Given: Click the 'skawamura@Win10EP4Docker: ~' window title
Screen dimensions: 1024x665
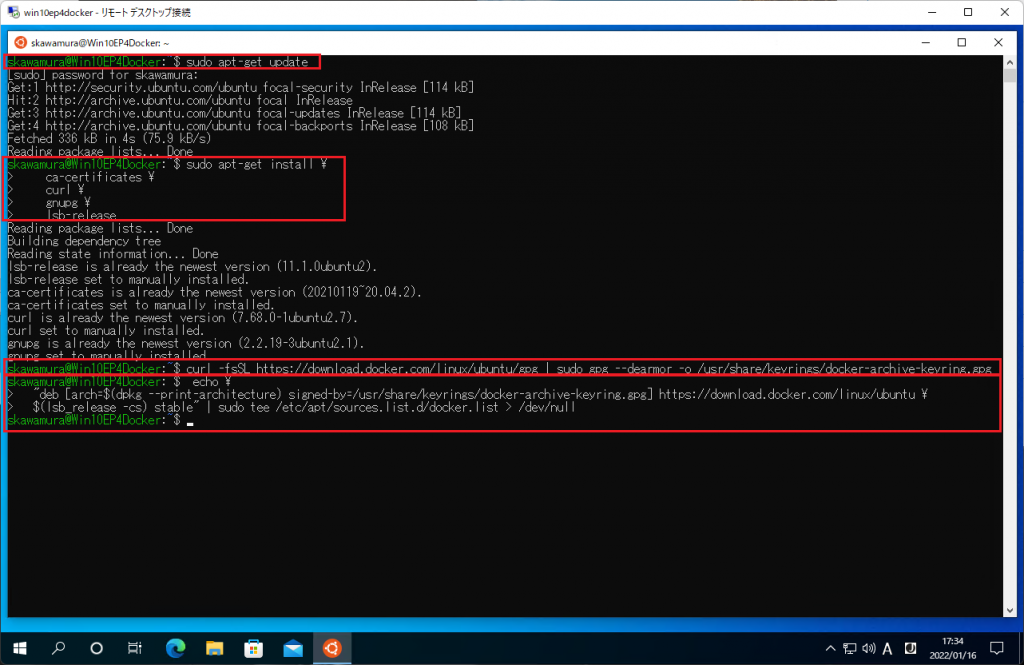Looking at the screenshot, I should 100,43.
